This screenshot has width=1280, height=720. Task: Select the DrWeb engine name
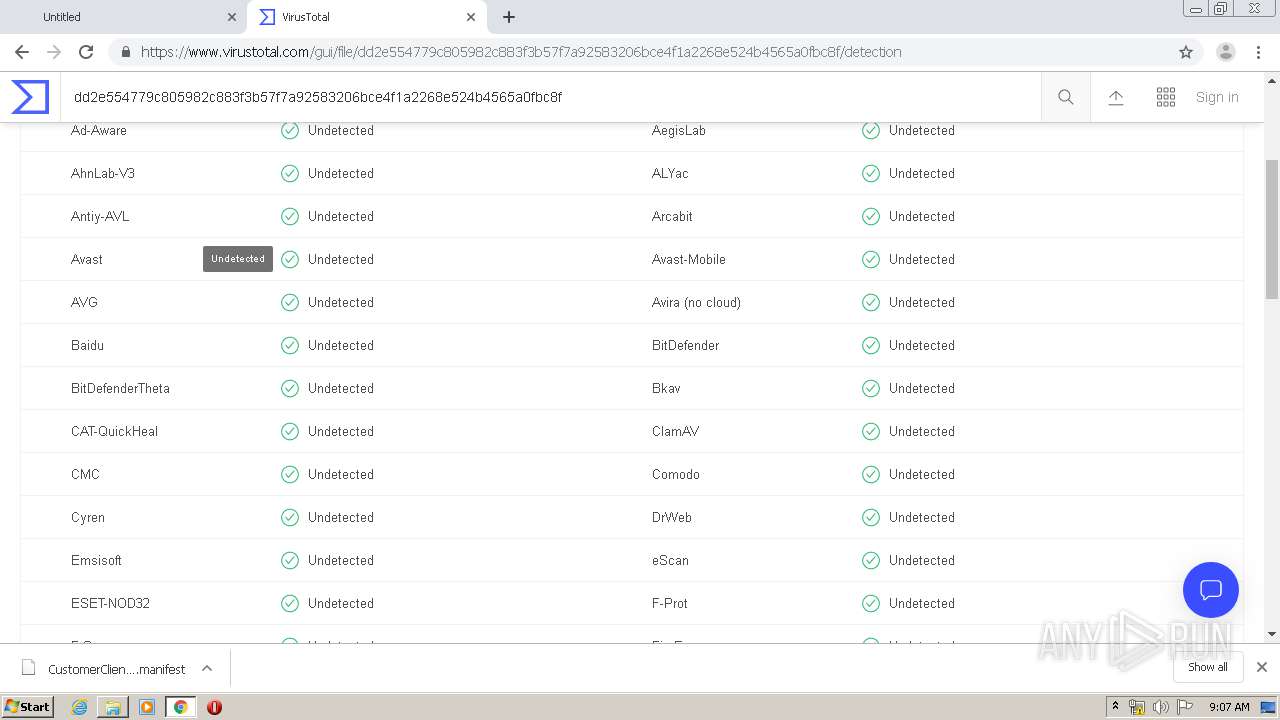click(672, 517)
